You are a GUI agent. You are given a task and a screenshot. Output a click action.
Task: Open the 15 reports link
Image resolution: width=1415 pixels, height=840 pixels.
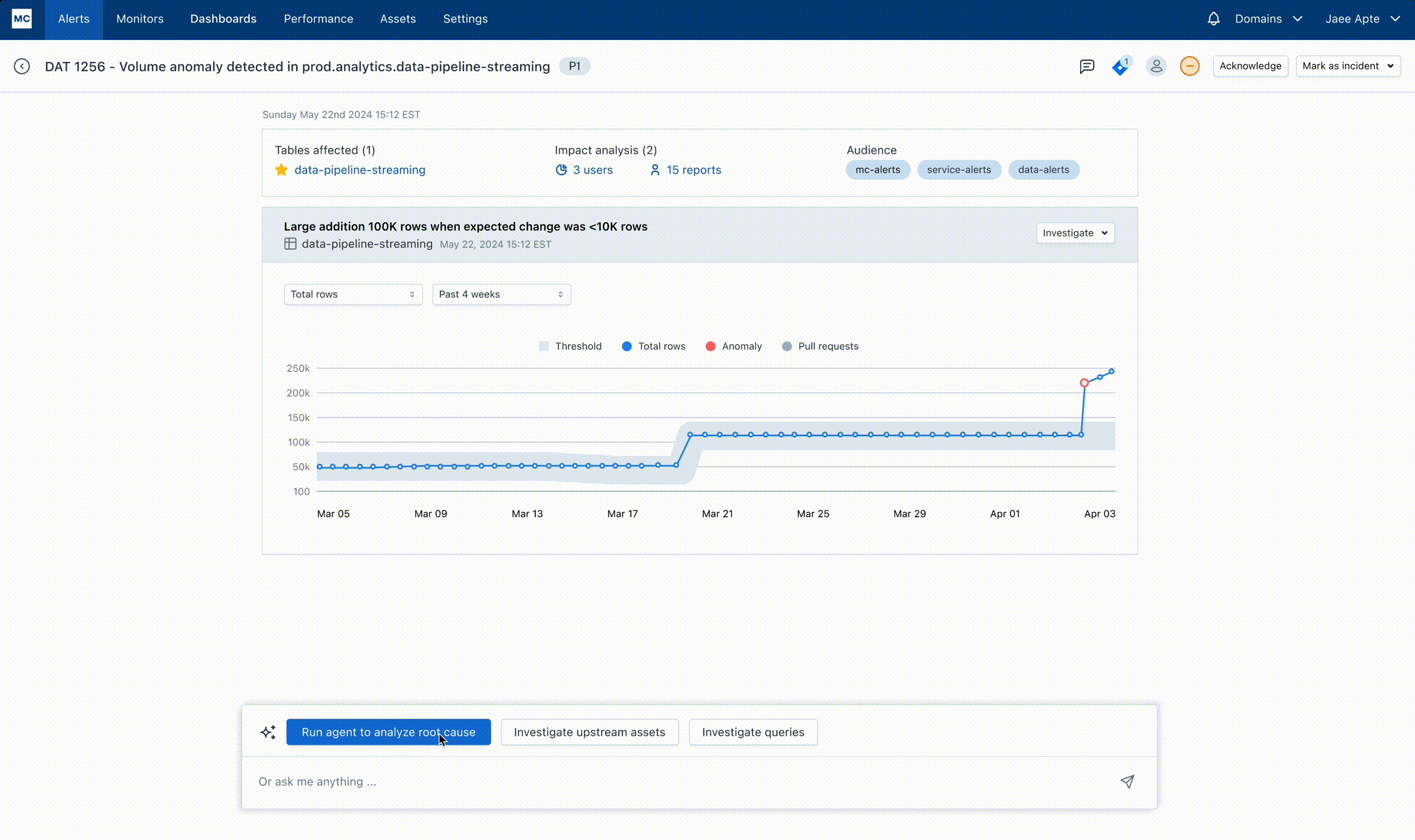[x=694, y=170]
